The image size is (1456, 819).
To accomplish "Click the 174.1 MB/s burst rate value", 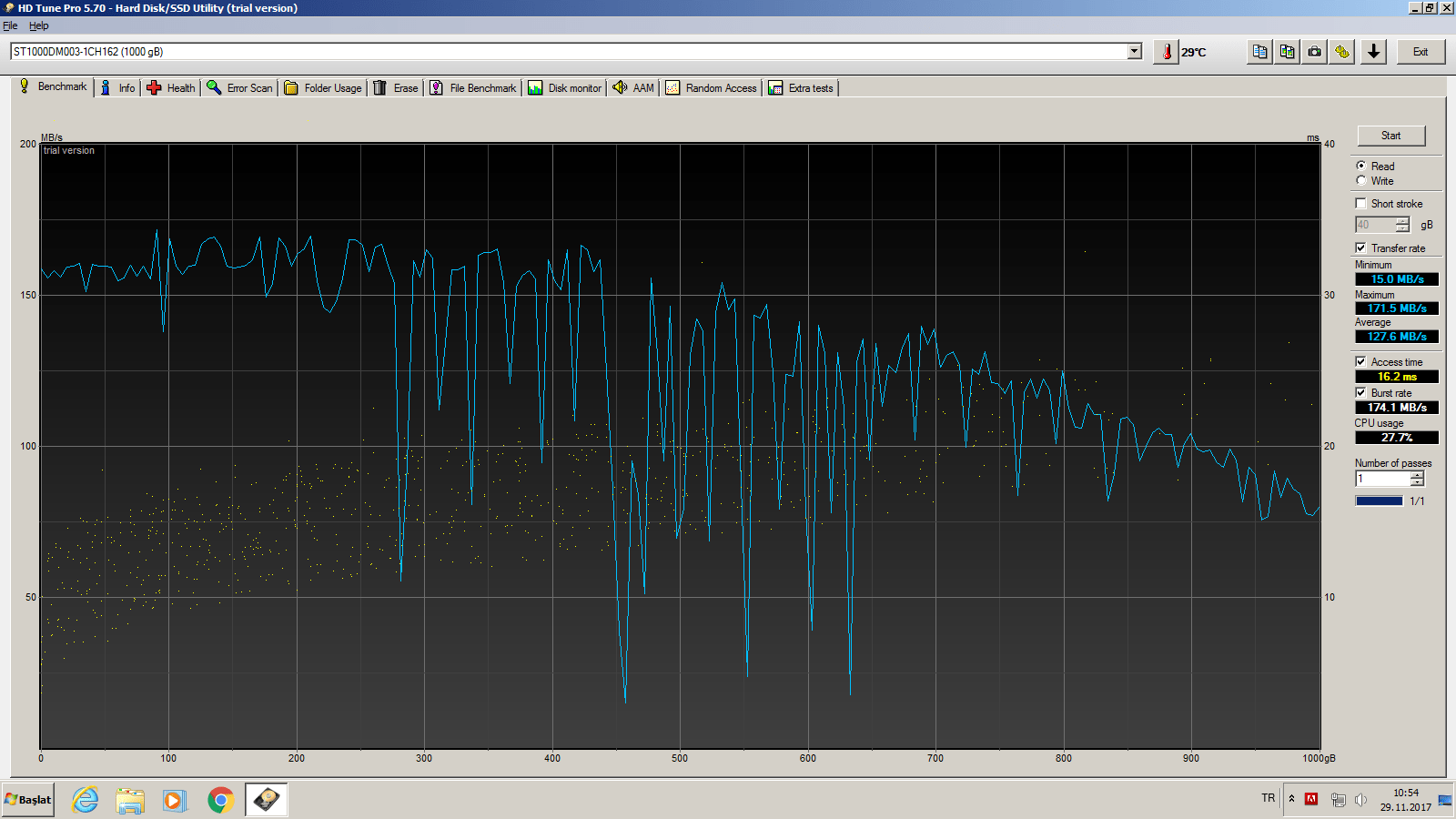I will click(1397, 408).
